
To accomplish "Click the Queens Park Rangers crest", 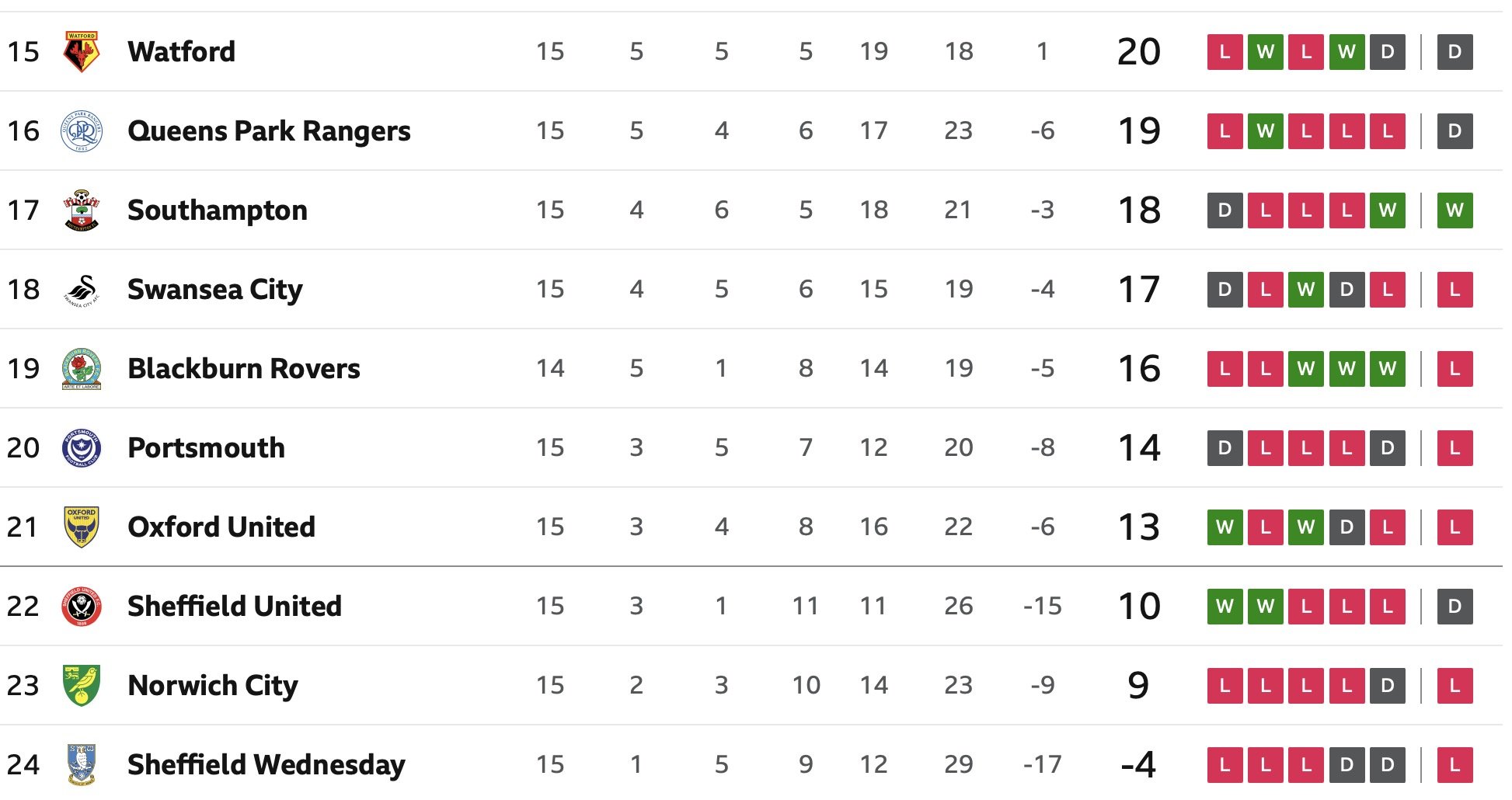I will click(x=82, y=131).
